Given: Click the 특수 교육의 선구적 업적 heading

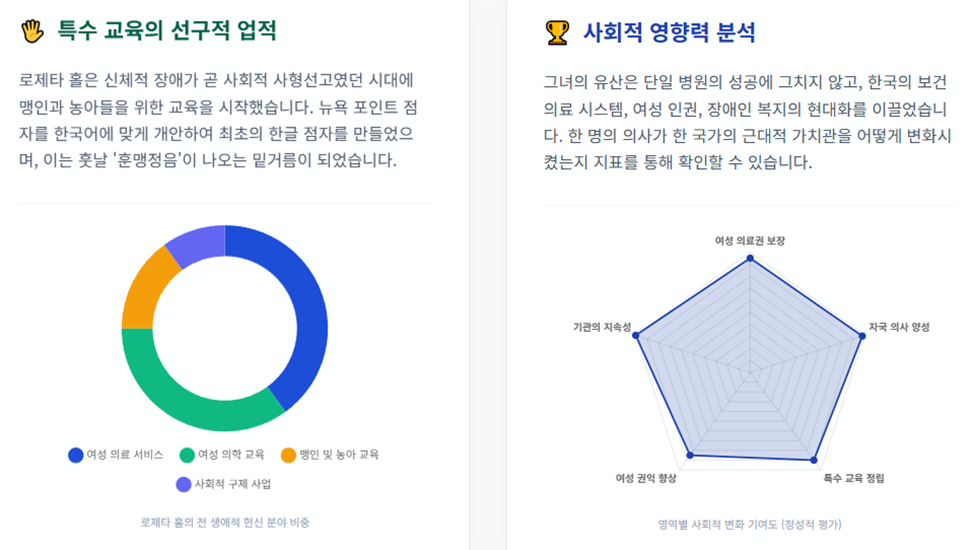Looking at the screenshot, I should [167, 30].
